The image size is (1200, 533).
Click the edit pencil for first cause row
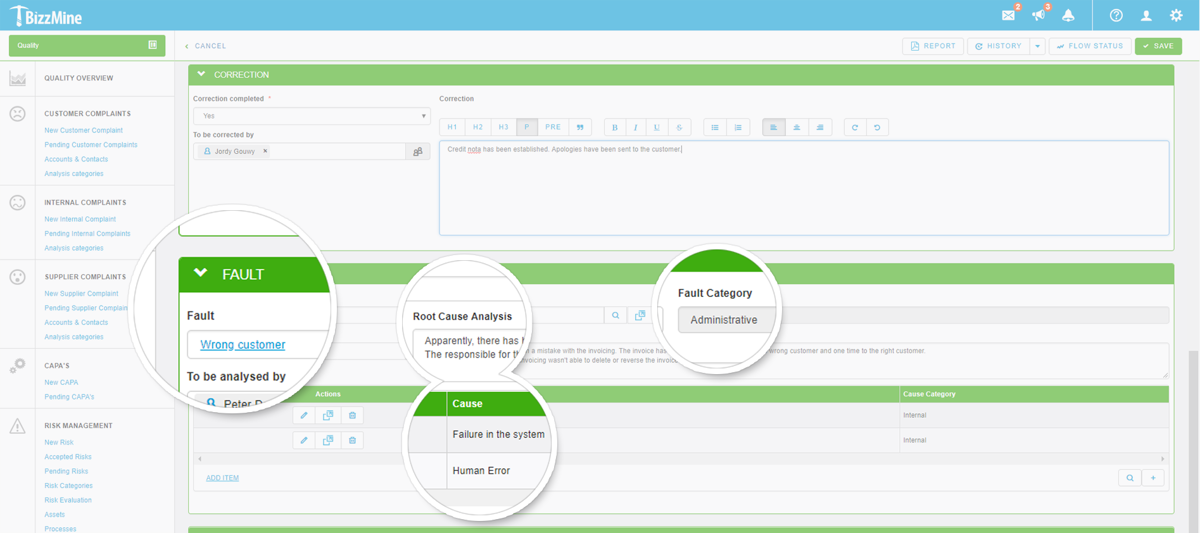[305, 415]
